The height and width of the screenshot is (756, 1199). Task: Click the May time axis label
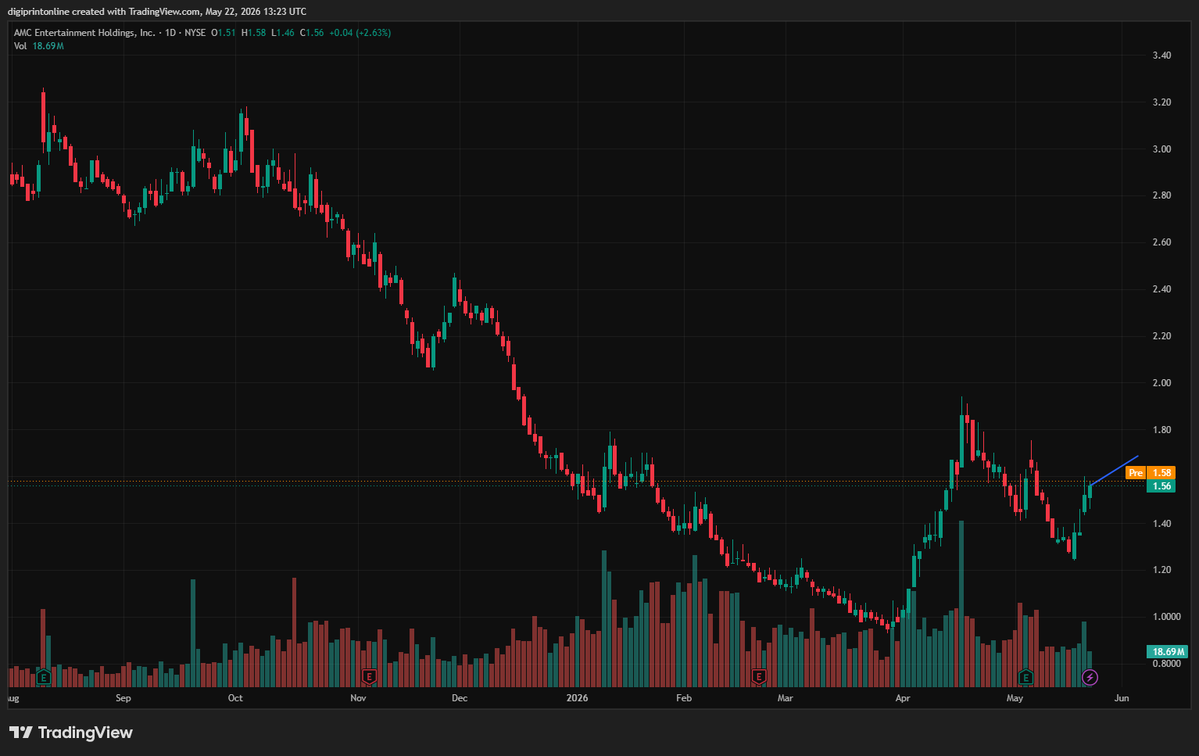coord(1015,698)
